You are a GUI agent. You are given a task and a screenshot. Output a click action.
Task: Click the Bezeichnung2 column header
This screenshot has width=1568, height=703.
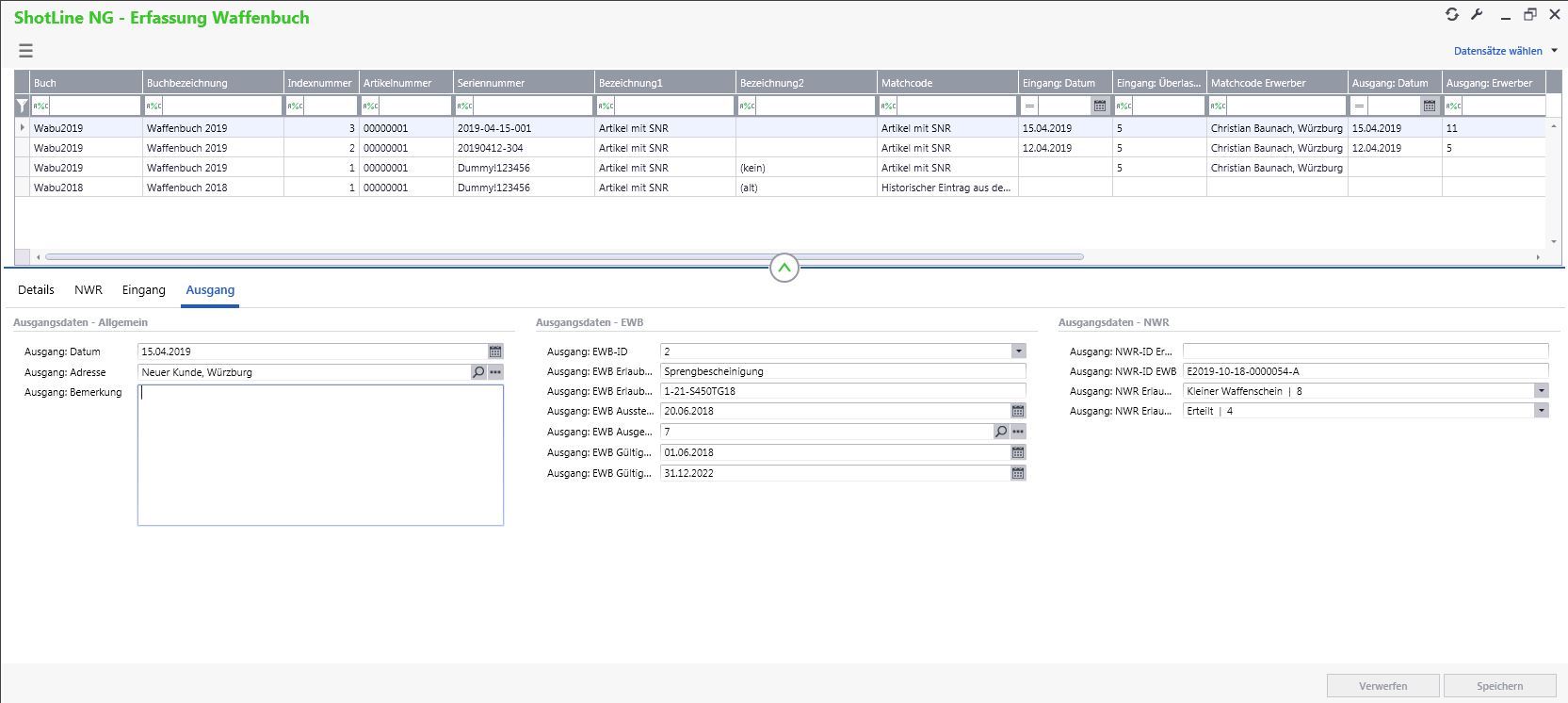pos(806,83)
